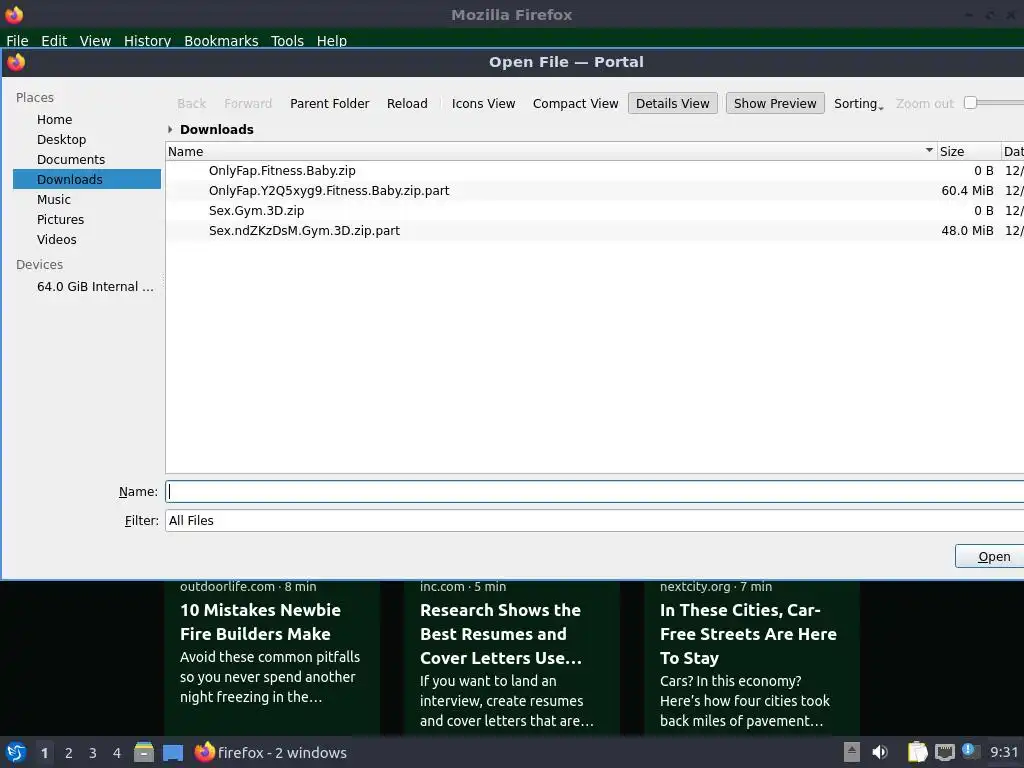Screen dimensions: 1024x768
Task: Select Music in Places
Action: tap(87, 199)
